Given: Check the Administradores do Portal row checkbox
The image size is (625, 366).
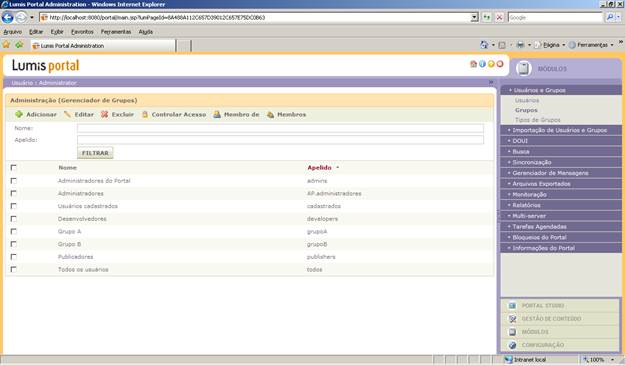Looking at the screenshot, I should (14, 181).
